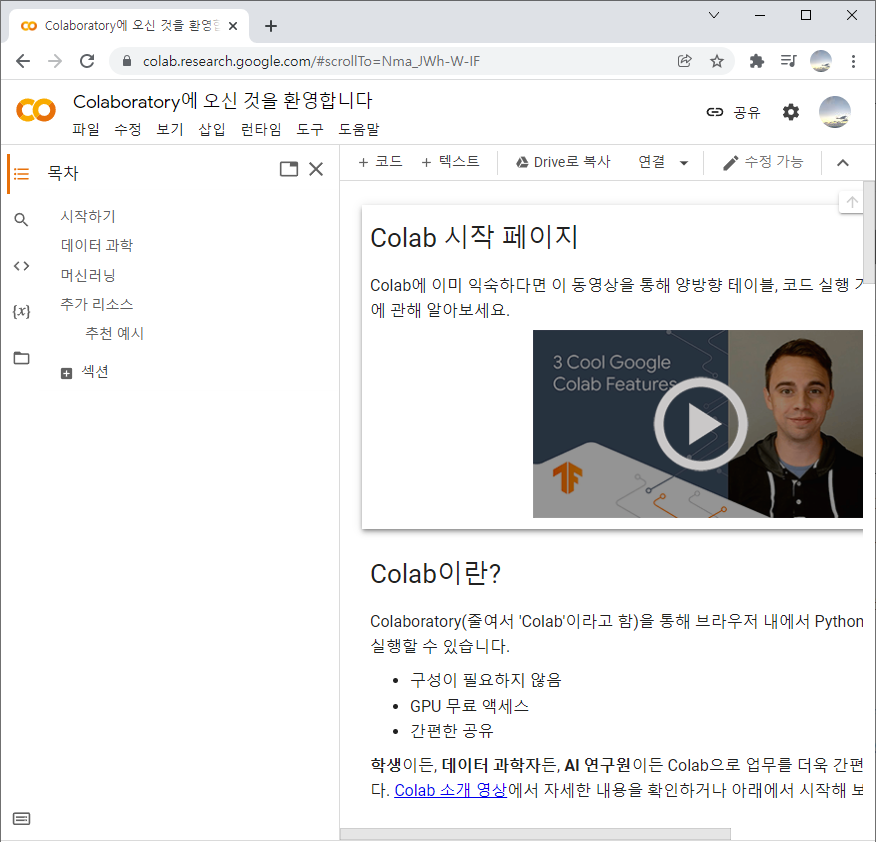Viewport: 876px width, 842px height.
Task: Click the Colab account avatar
Action: click(835, 112)
